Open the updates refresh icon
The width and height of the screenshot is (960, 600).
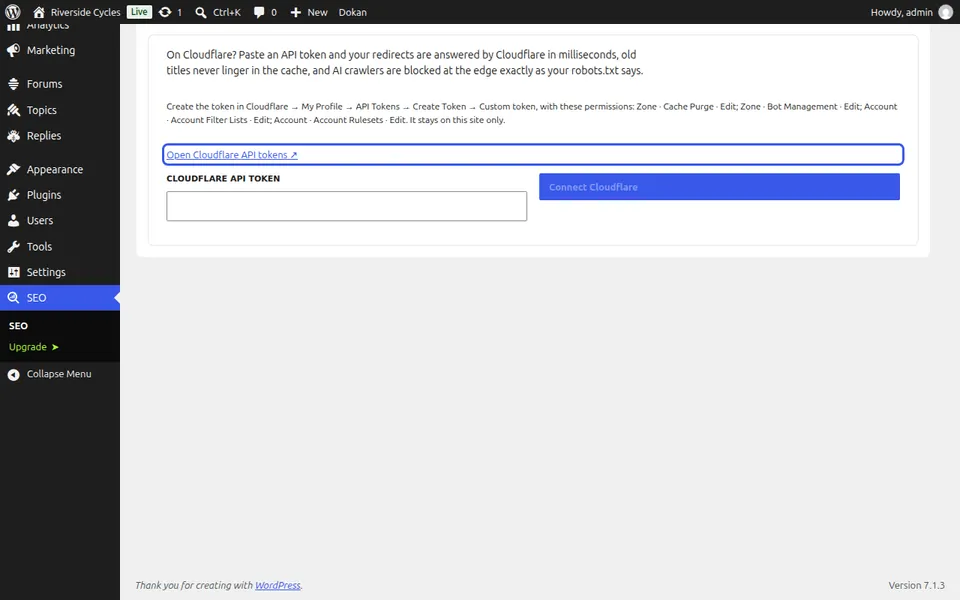point(165,12)
